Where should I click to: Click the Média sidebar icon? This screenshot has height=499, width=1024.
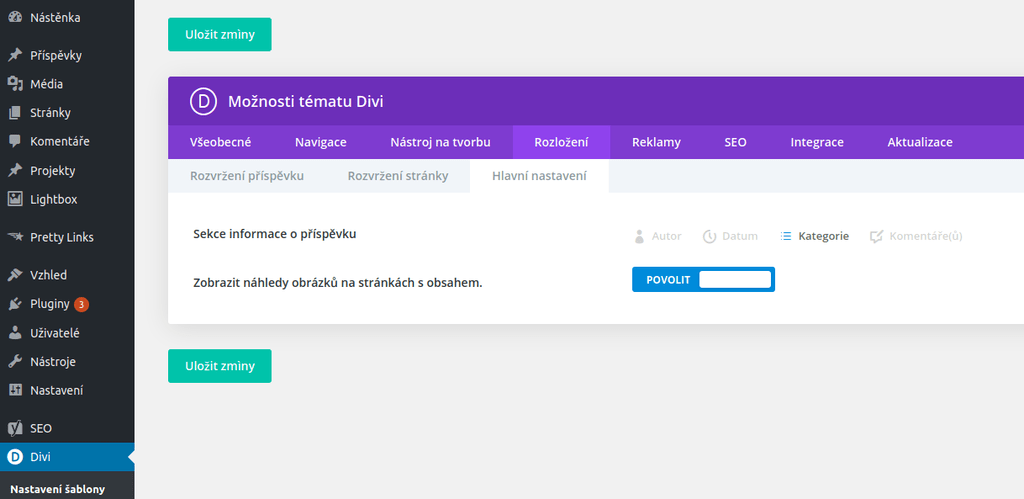click(x=14, y=84)
